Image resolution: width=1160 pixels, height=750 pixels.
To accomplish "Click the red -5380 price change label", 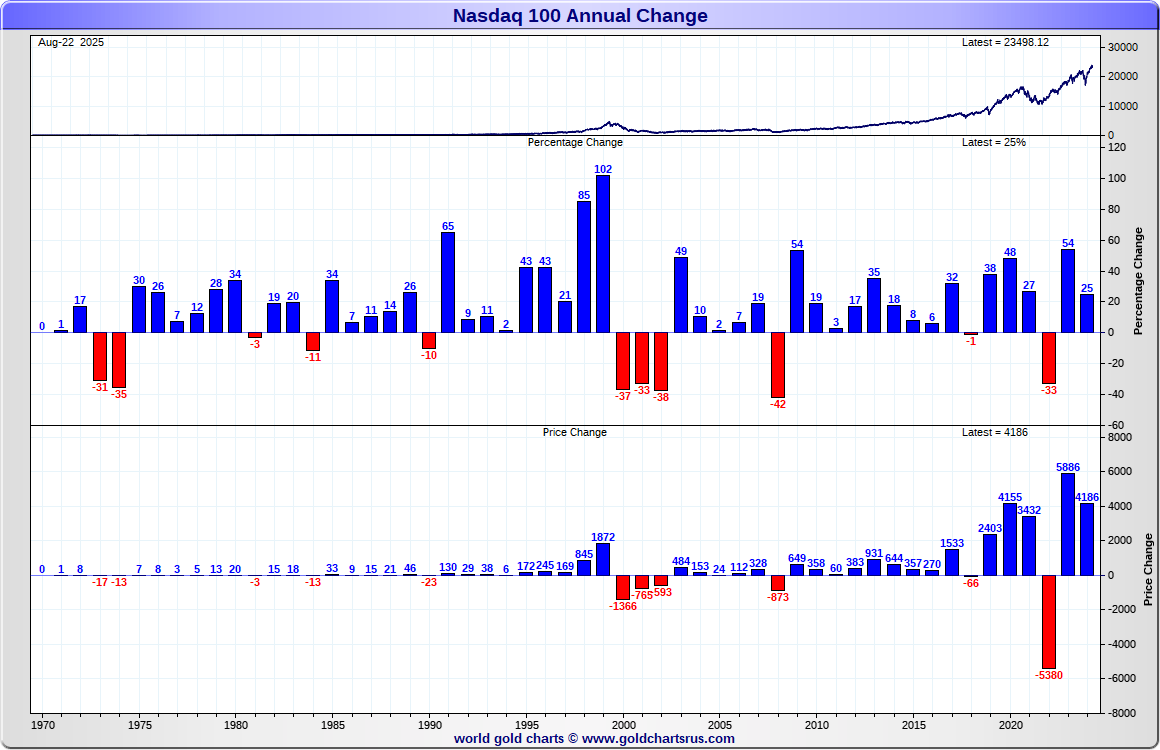I will click(1048, 675).
